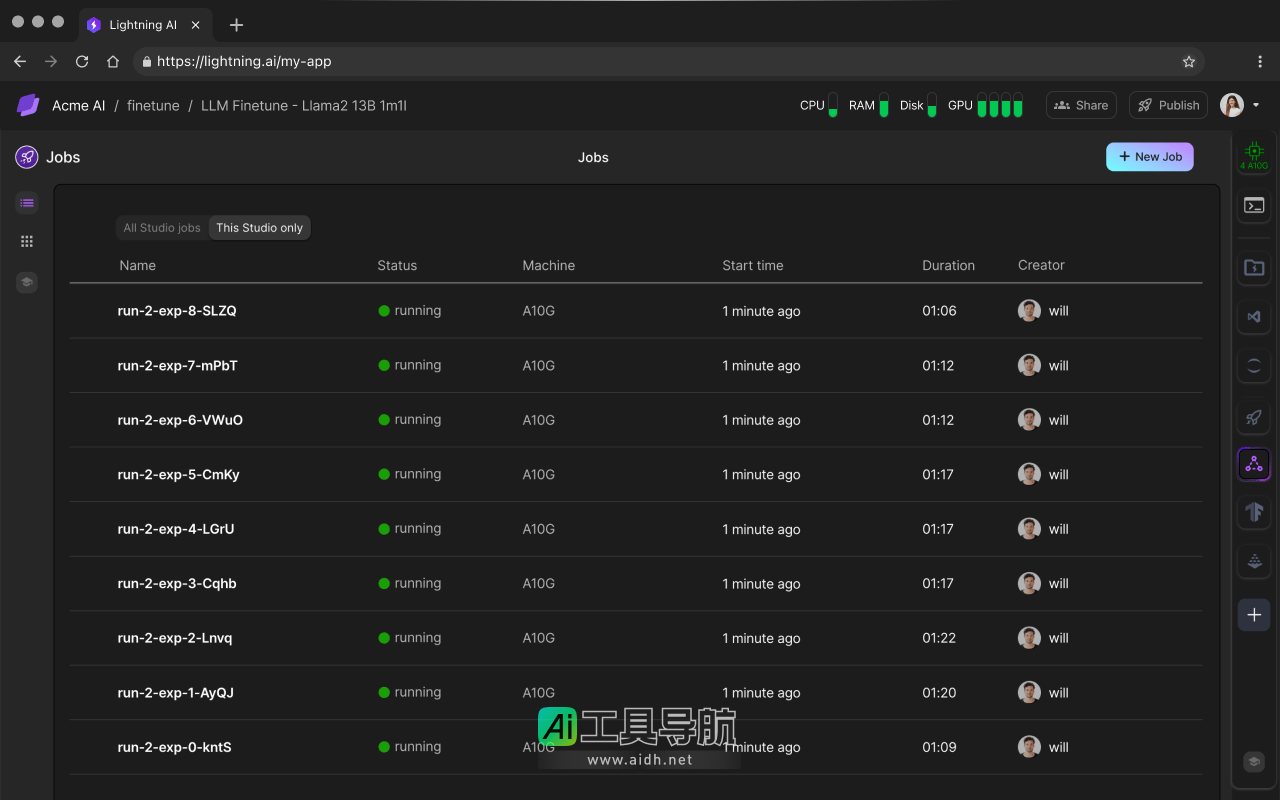
Task: Open the VS Code icon in right sidebar
Action: (1253, 316)
